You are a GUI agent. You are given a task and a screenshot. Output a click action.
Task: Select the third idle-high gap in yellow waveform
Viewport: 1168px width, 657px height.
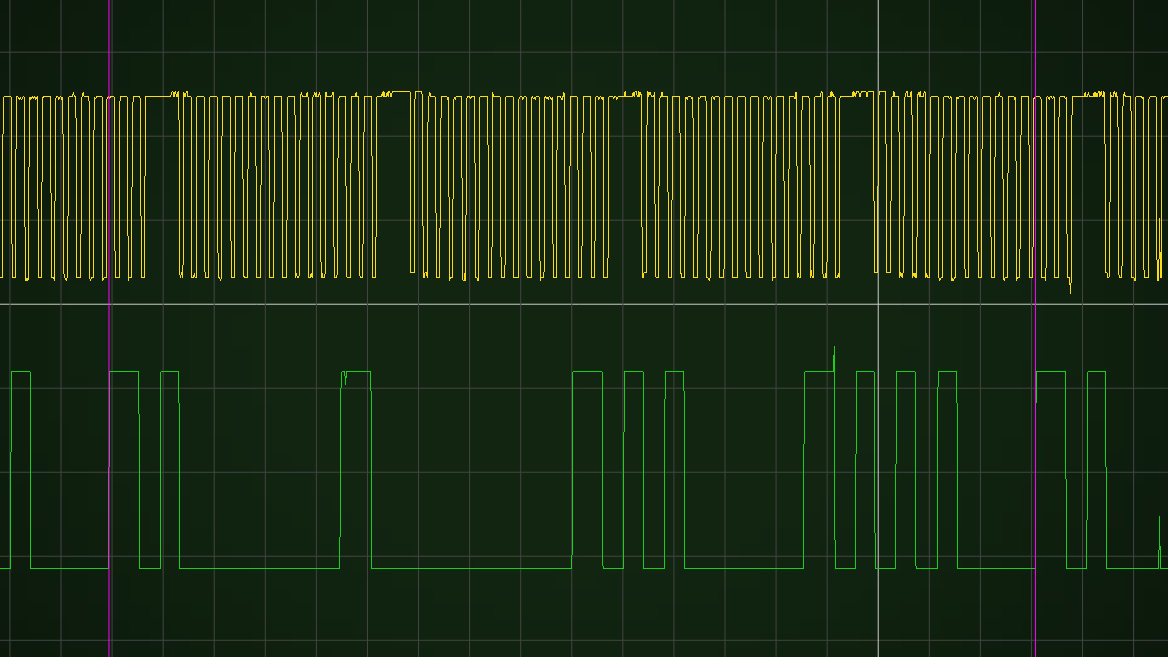625,95
